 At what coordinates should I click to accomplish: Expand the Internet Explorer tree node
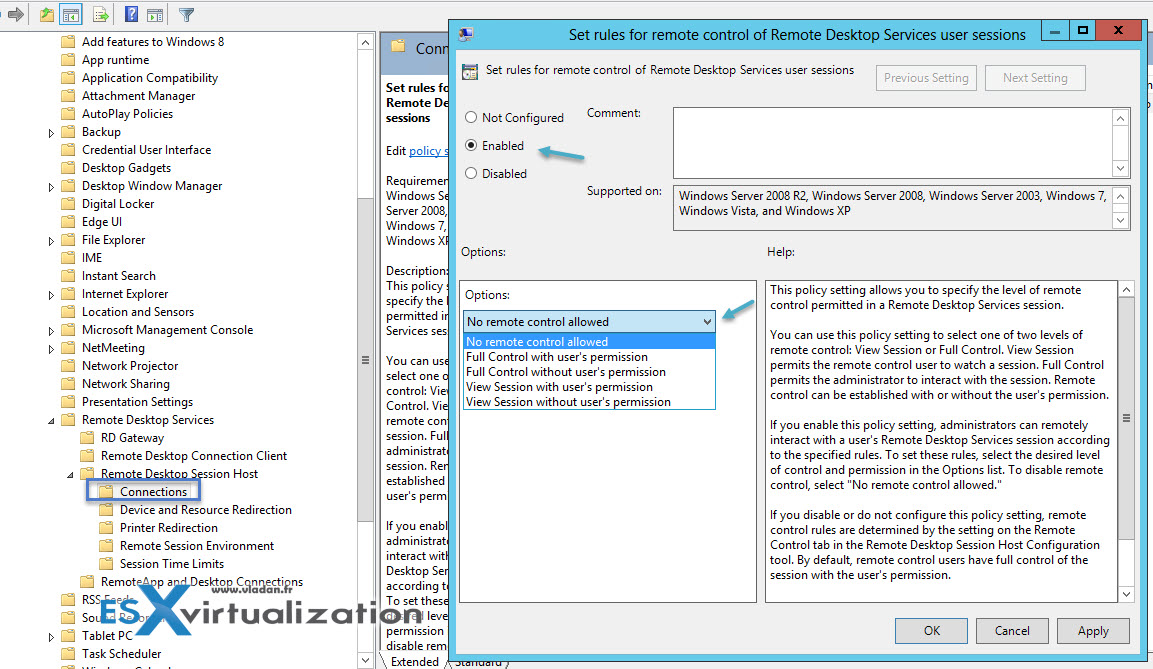[51, 295]
